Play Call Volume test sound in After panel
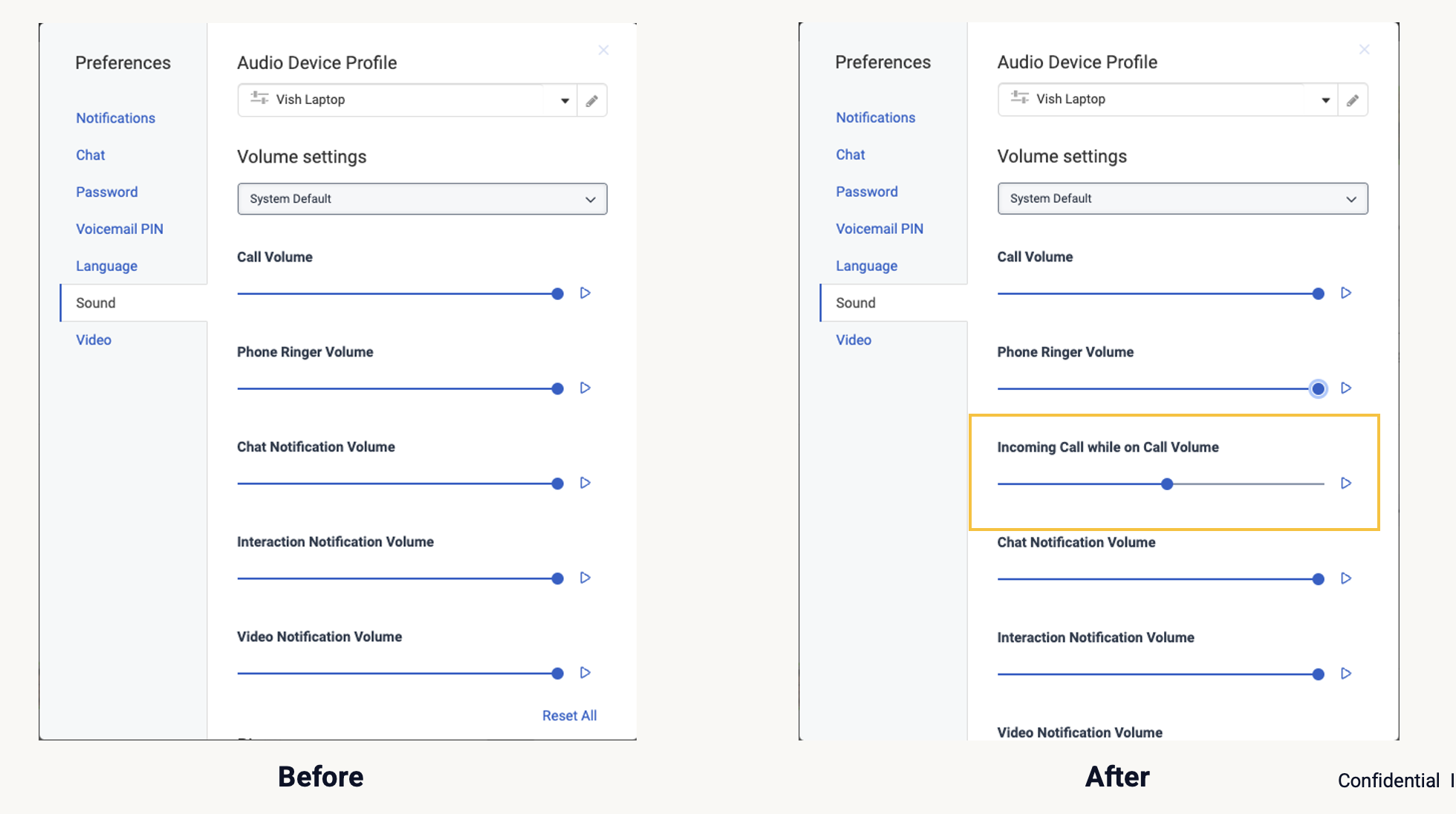The height and width of the screenshot is (814, 1456). (1346, 293)
